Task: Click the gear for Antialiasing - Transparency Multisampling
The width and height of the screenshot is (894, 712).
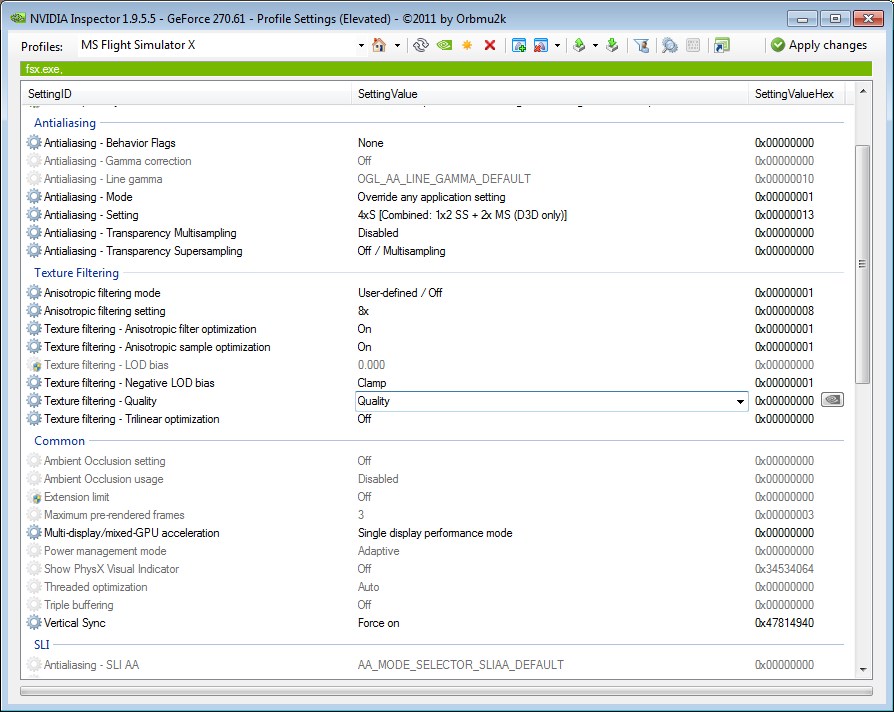Action: pos(34,233)
